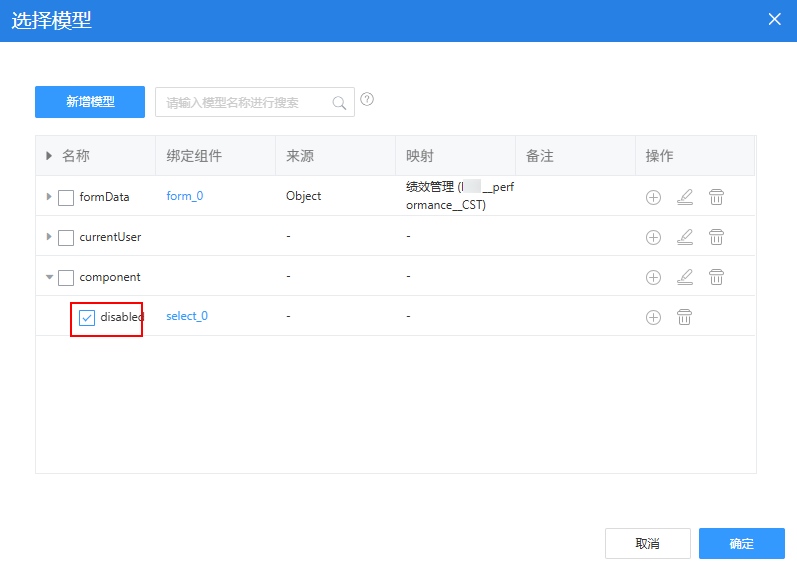Click the 来源 column header
Image resolution: width=797 pixels, height=570 pixels.
coord(335,156)
